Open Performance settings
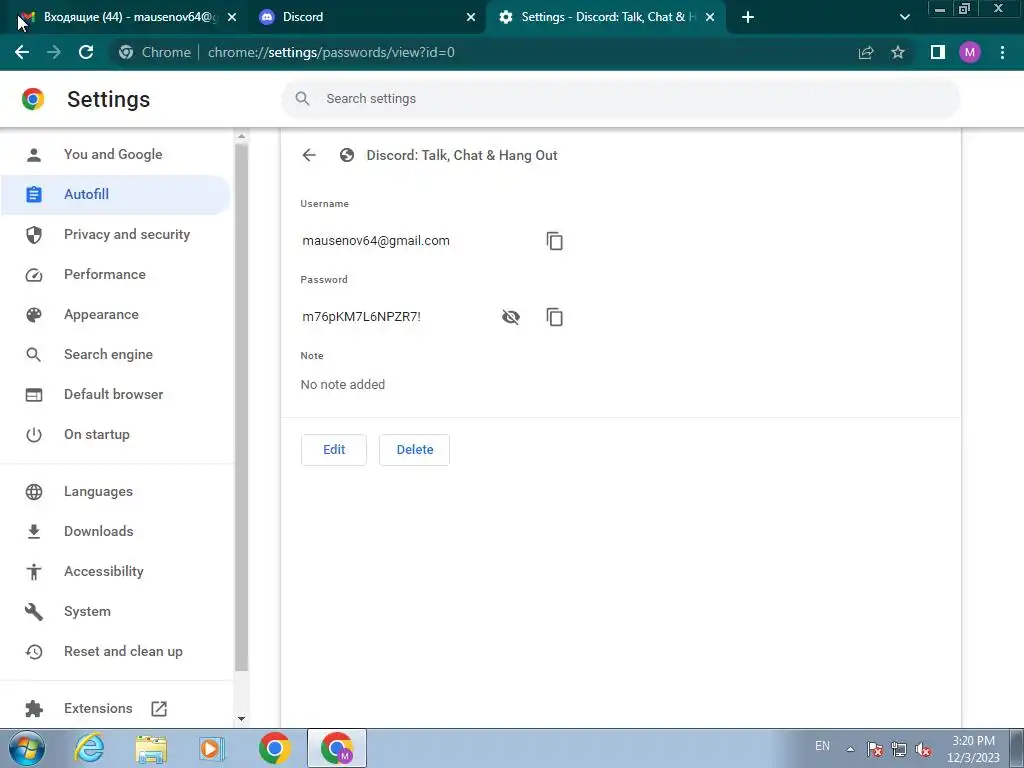 pos(115,274)
